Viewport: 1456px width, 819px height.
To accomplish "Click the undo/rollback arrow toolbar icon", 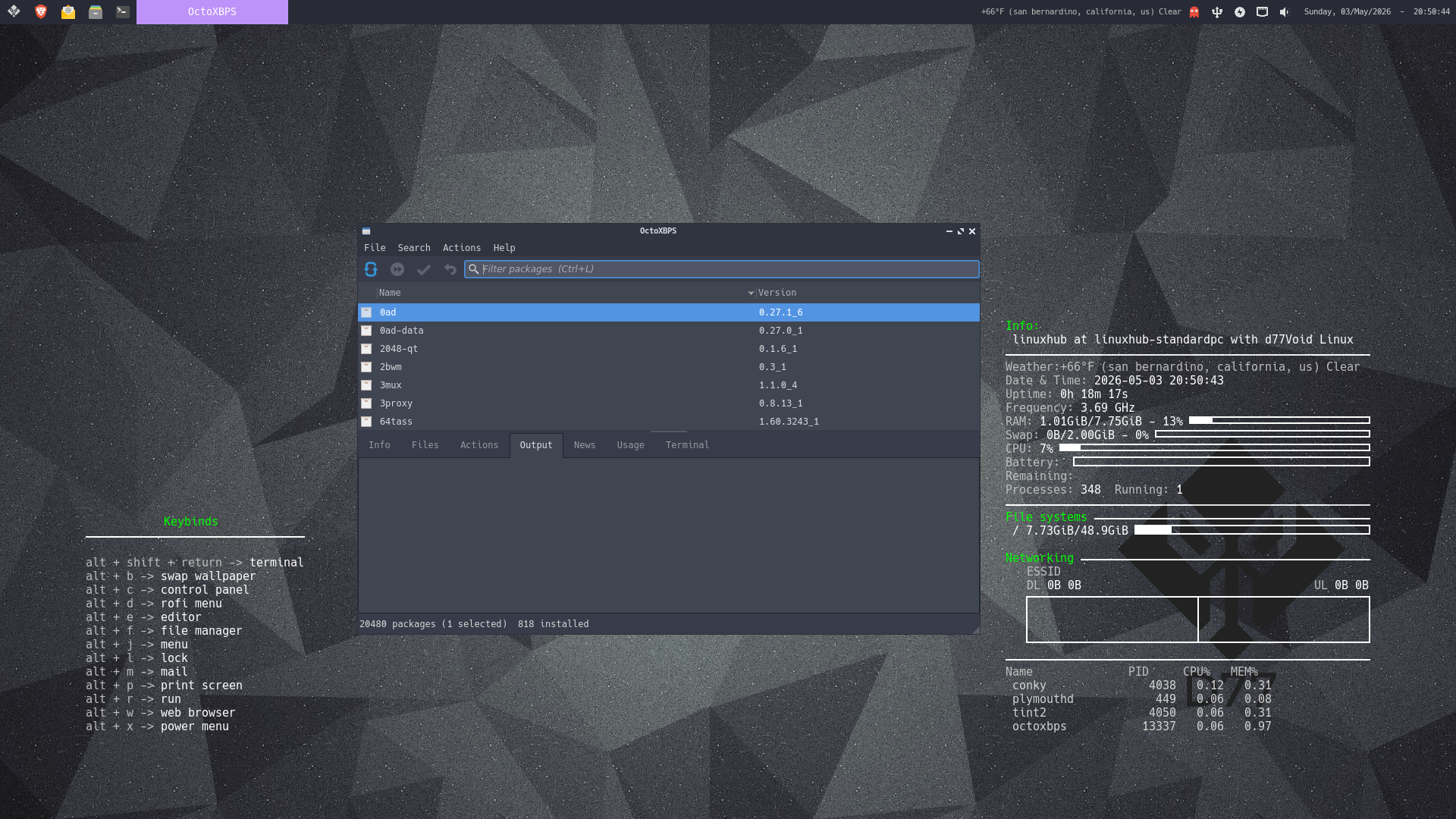I will pos(450,269).
